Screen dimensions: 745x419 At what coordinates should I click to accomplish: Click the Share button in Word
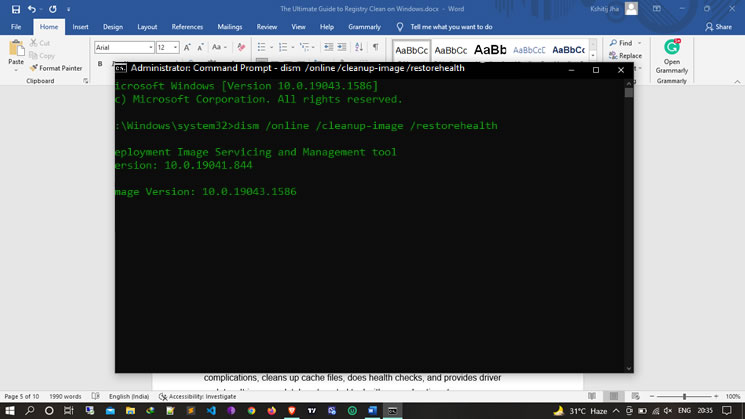718,27
